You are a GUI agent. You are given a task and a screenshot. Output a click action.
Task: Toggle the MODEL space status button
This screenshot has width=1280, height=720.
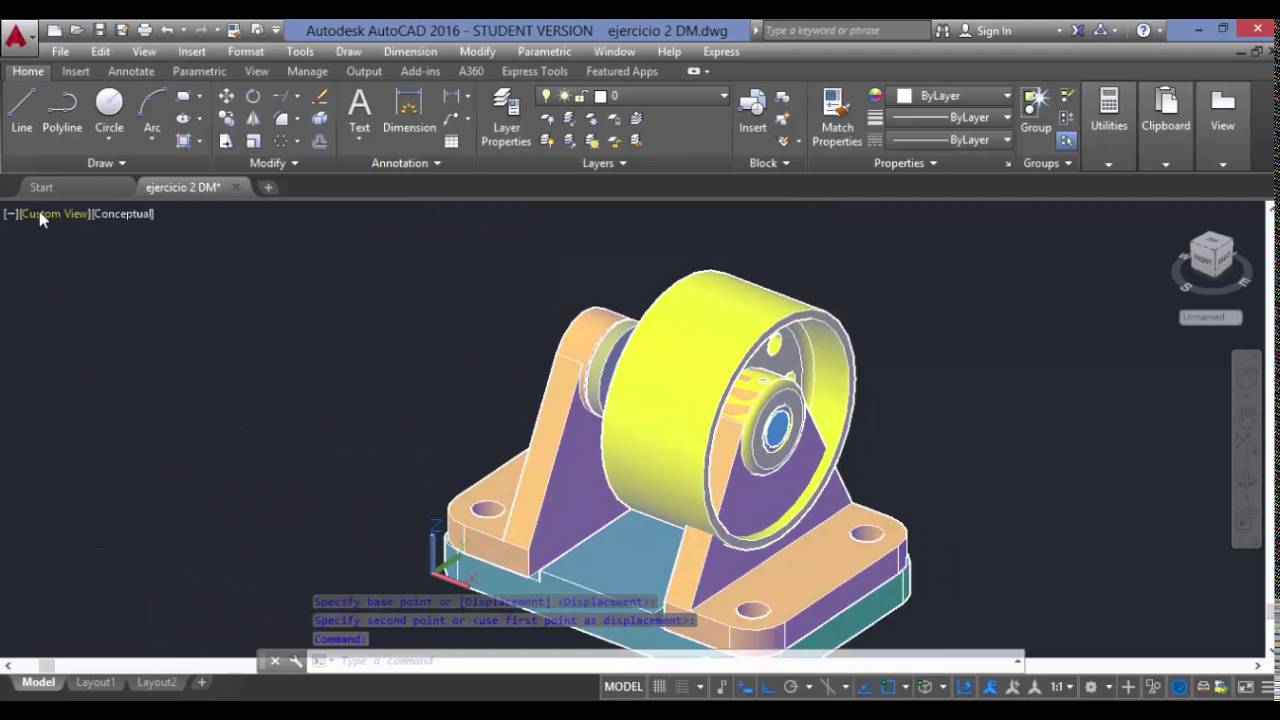pos(623,687)
